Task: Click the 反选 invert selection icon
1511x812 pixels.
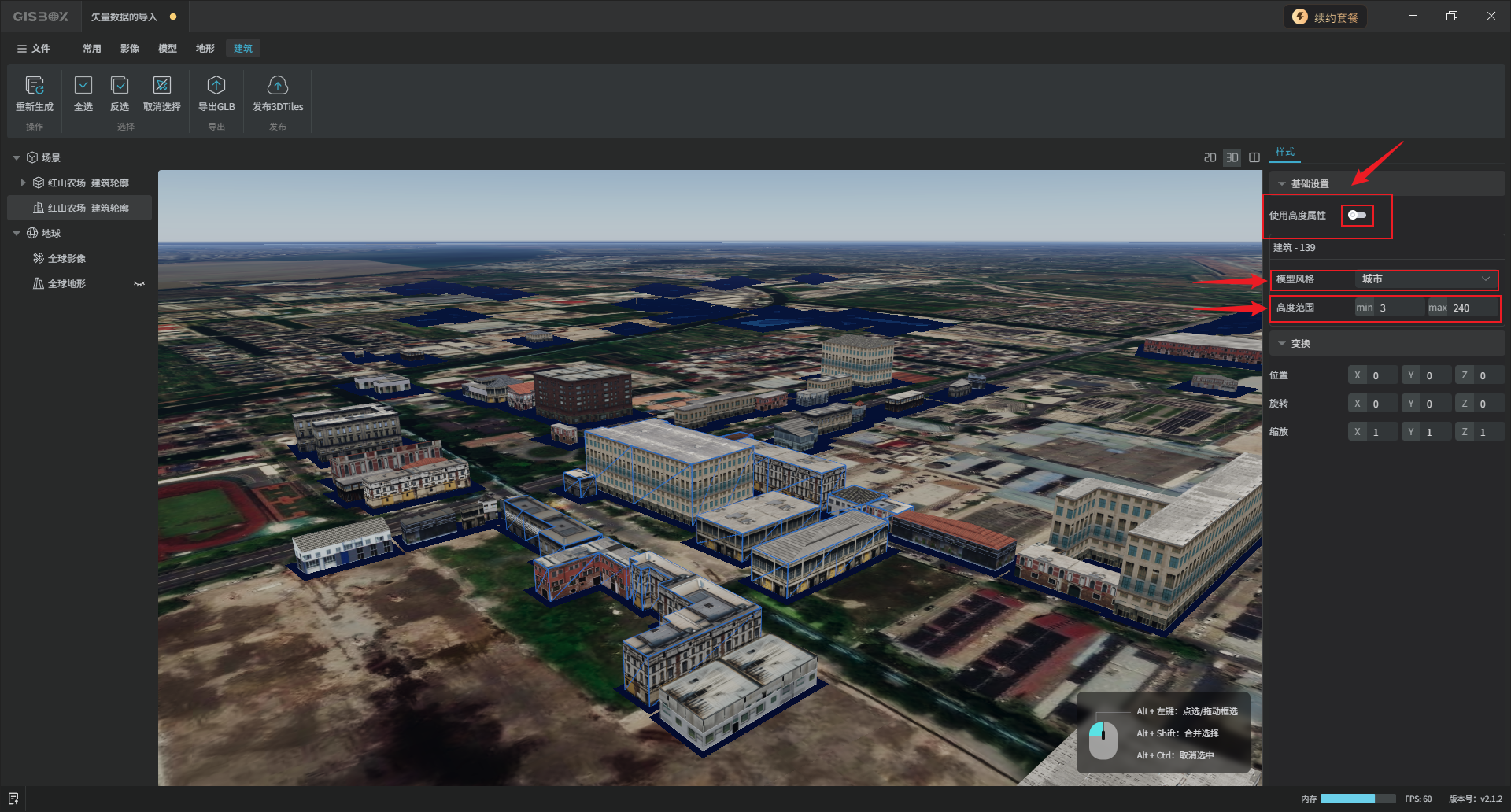Action: click(120, 86)
